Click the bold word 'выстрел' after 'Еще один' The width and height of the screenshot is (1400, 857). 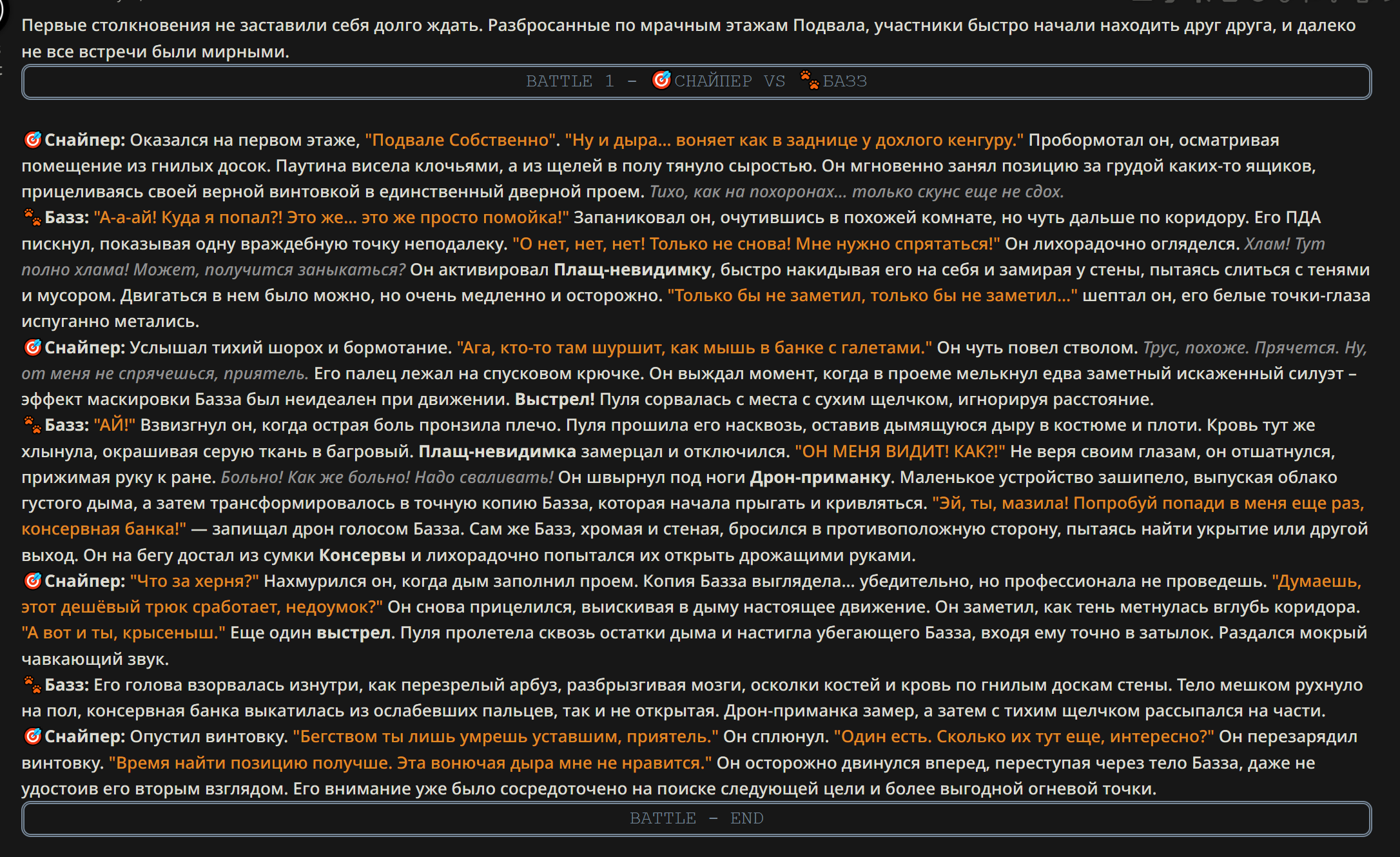click(x=354, y=633)
